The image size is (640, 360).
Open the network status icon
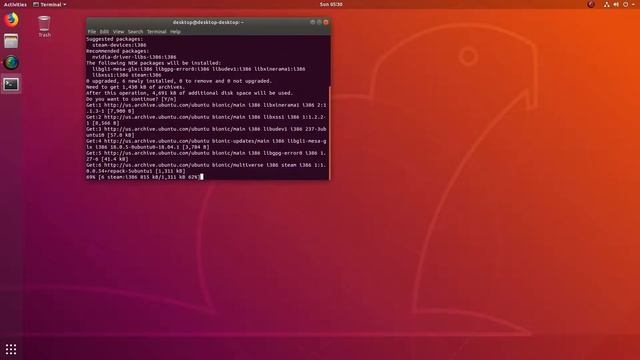pyautogui.click(x=607, y=4)
